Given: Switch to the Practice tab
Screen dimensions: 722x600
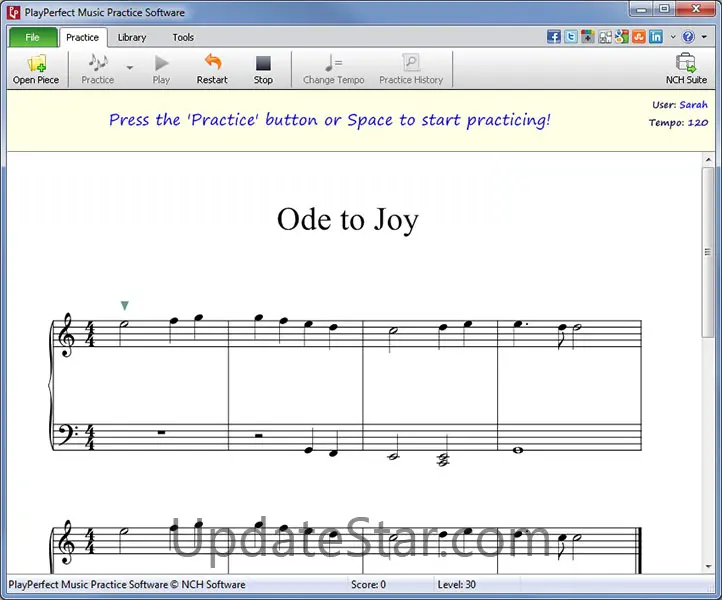Looking at the screenshot, I should 82,37.
